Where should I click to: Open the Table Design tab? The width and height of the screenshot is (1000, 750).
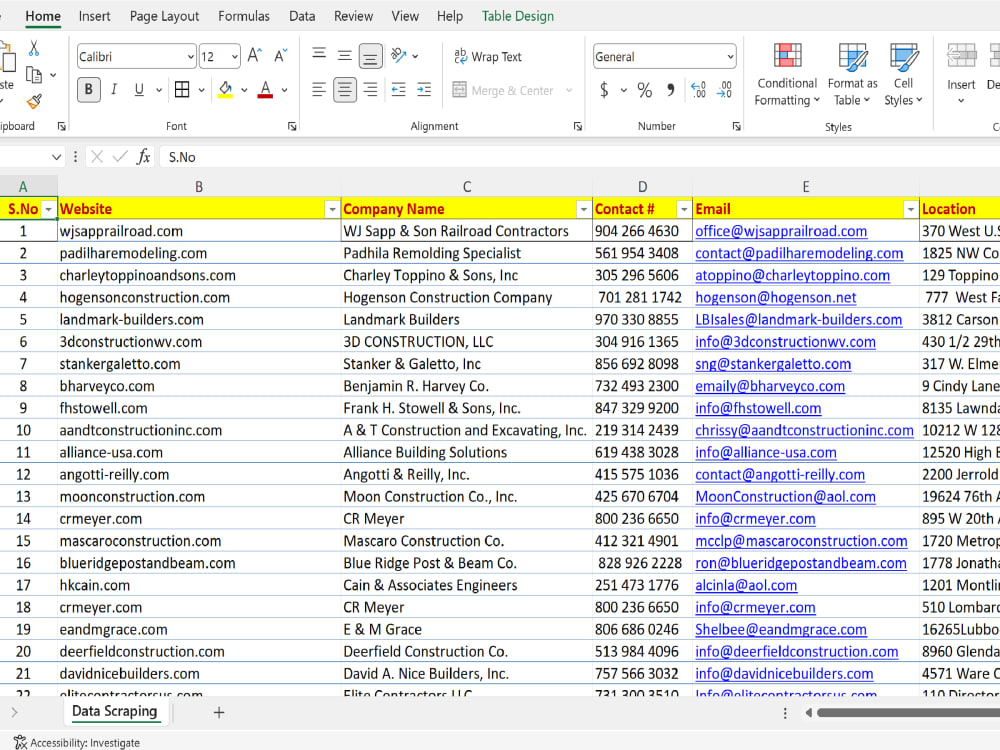[518, 16]
